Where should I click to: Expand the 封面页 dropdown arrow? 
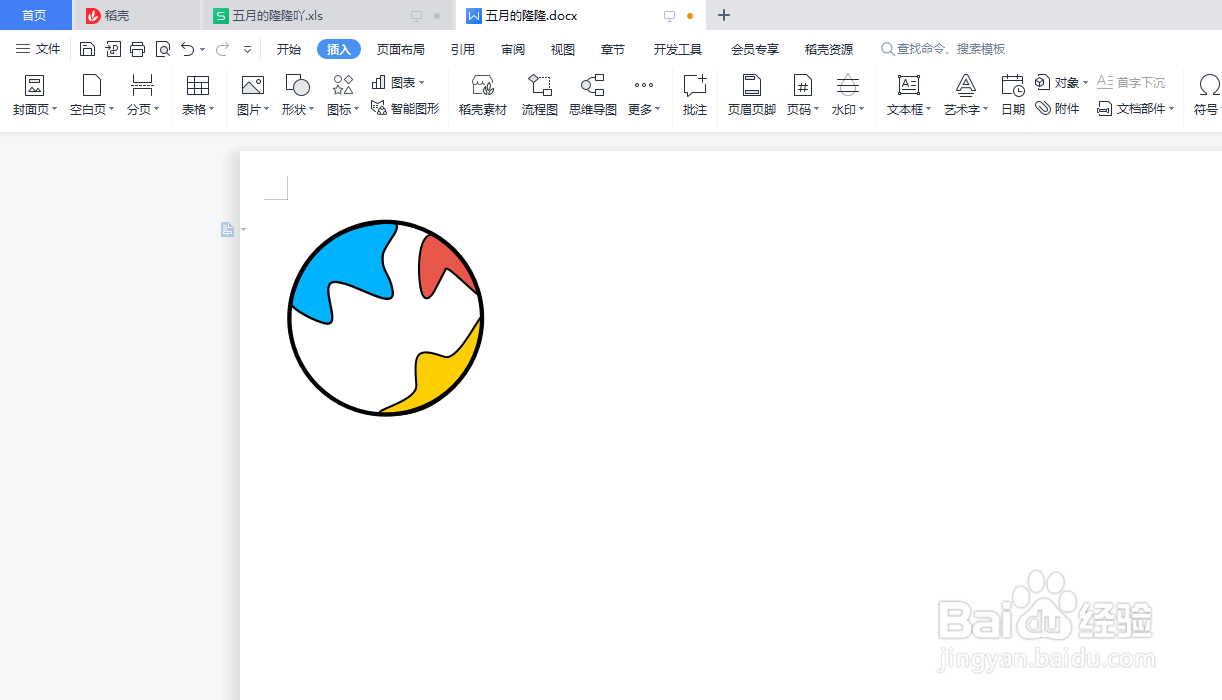pos(55,110)
